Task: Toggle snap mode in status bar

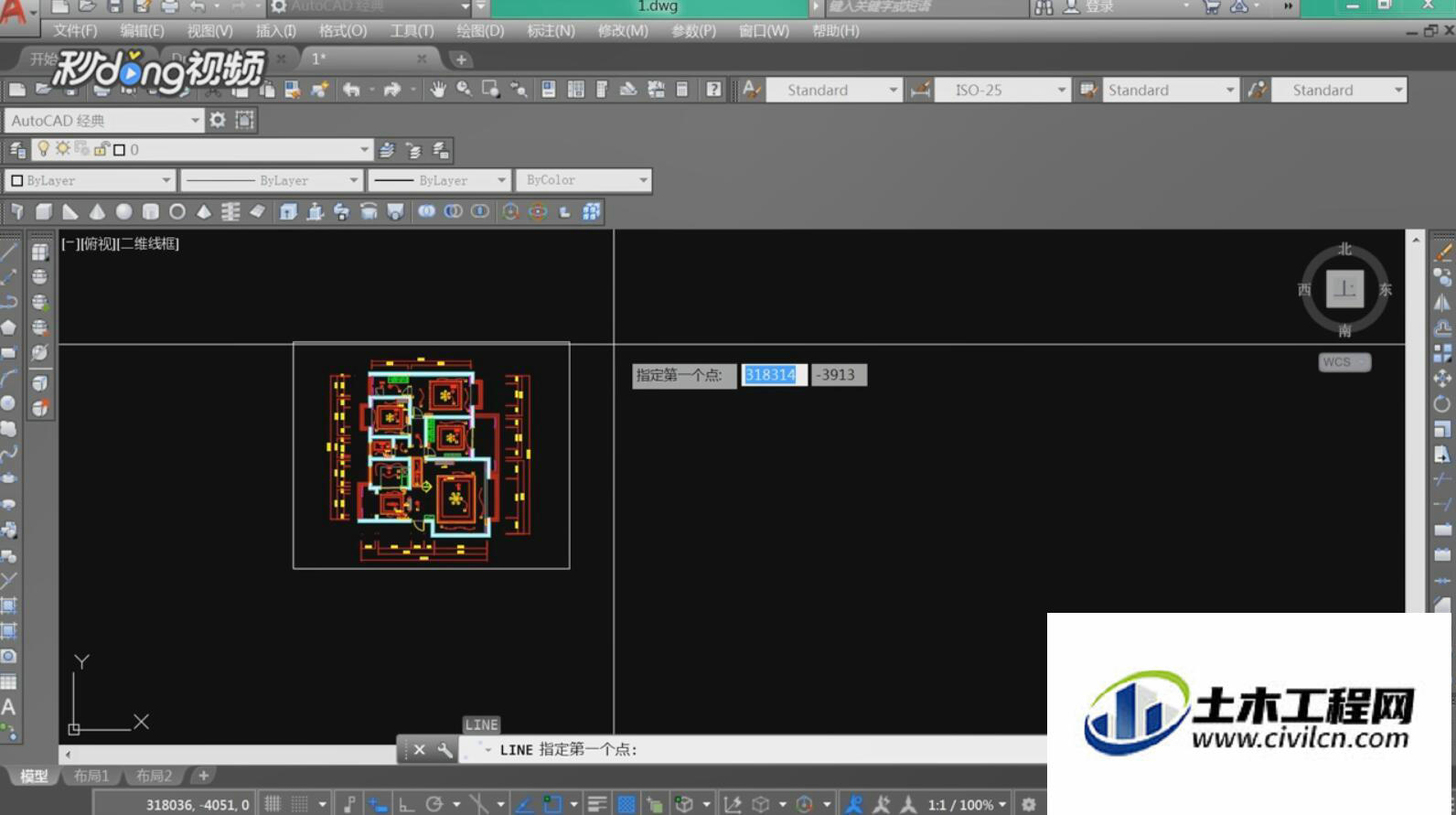Action: (300, 804)
